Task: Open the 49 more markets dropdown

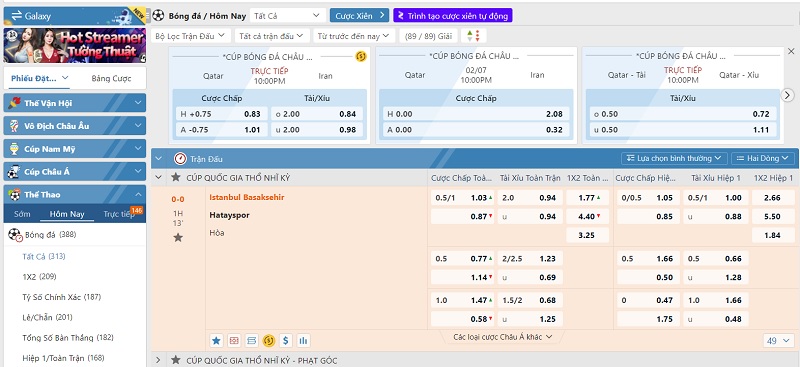Action: tap(779, 340)
